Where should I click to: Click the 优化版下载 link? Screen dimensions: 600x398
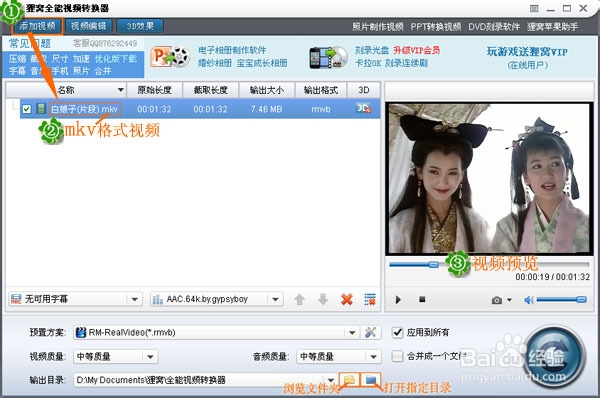tap(116, 59)
